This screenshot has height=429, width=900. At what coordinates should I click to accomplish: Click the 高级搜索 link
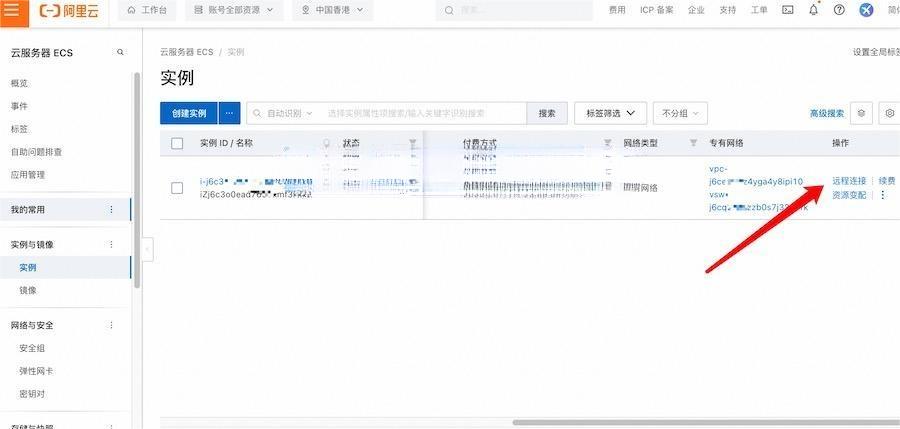[827, 114]
